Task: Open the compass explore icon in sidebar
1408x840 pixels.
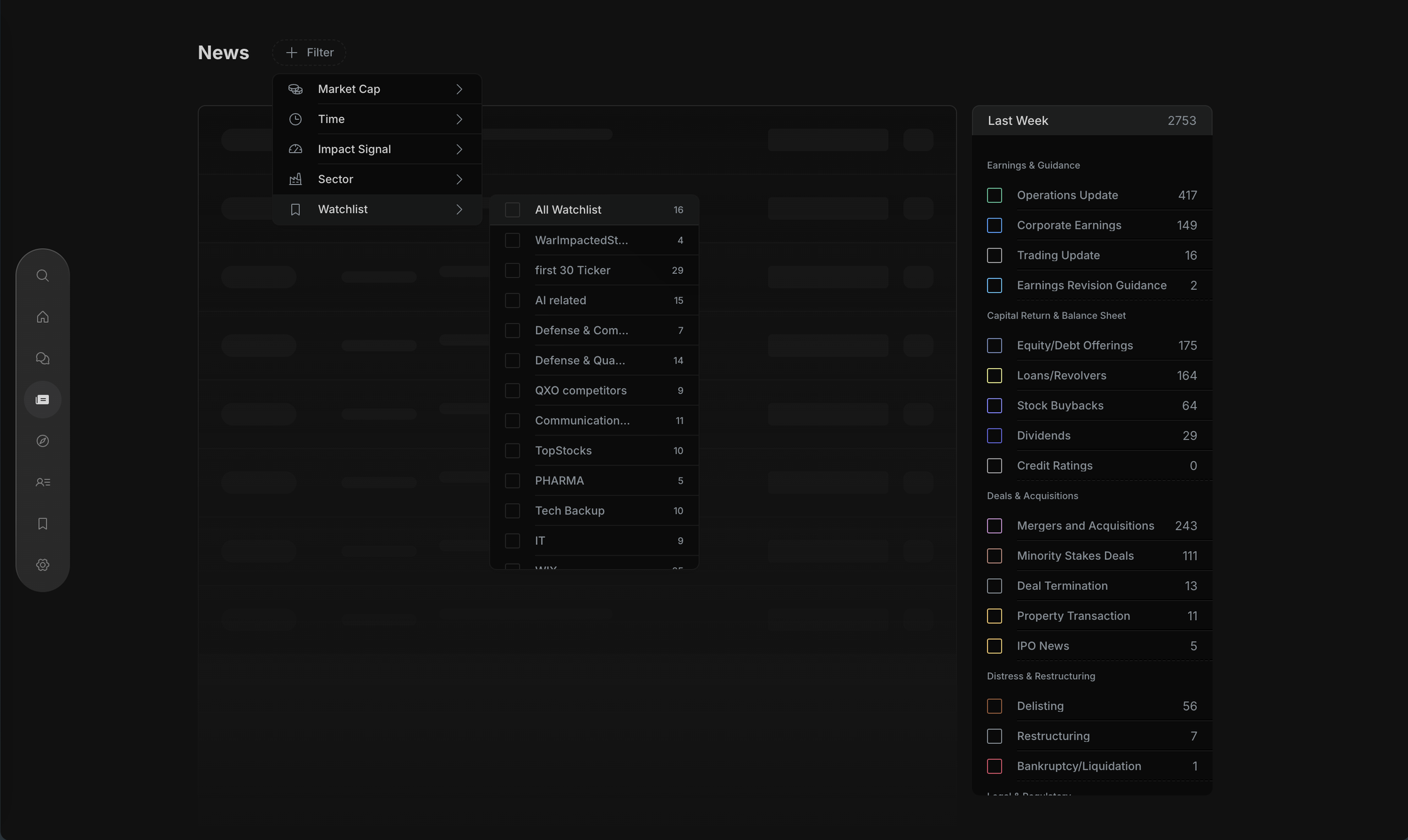Action: click(42, 441)
